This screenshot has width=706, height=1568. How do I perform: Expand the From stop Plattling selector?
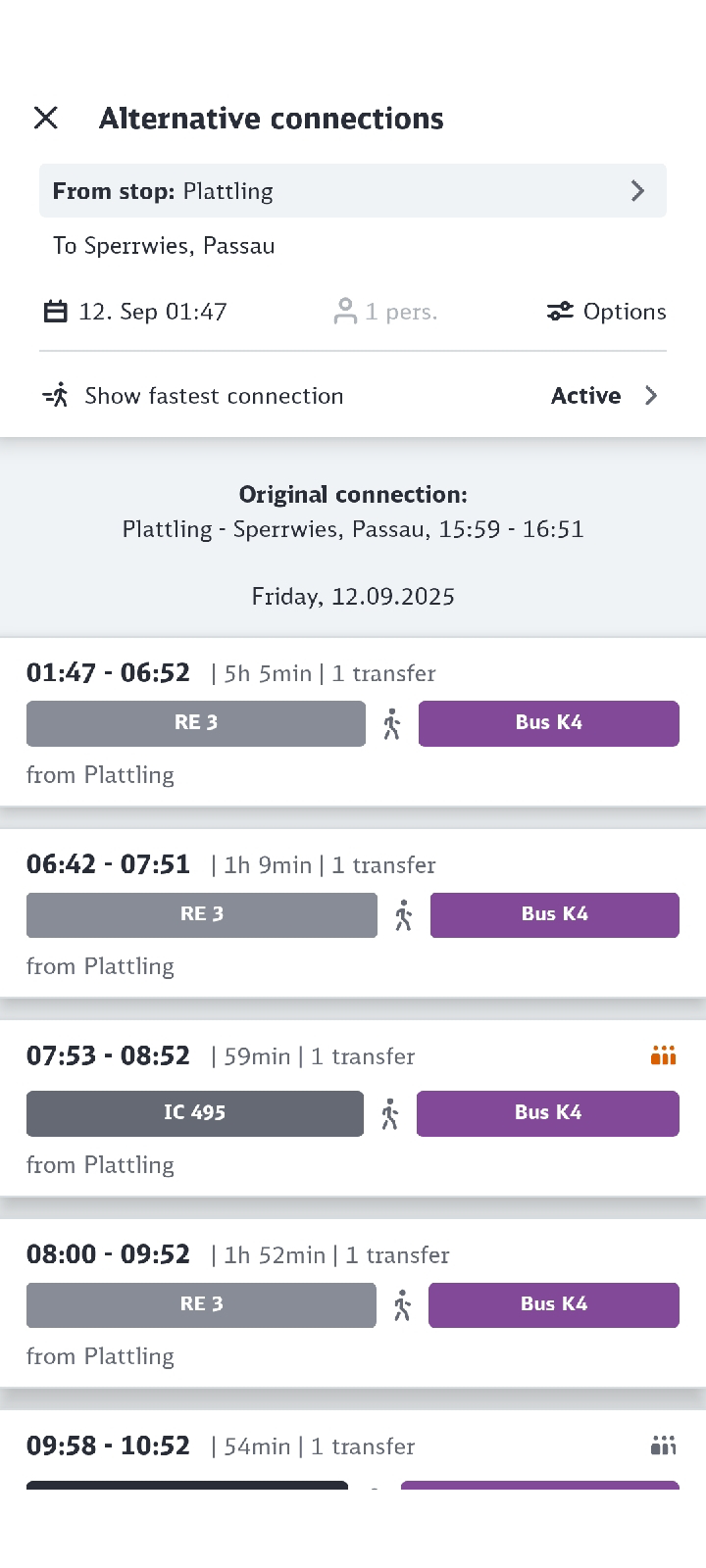[353, 191]
